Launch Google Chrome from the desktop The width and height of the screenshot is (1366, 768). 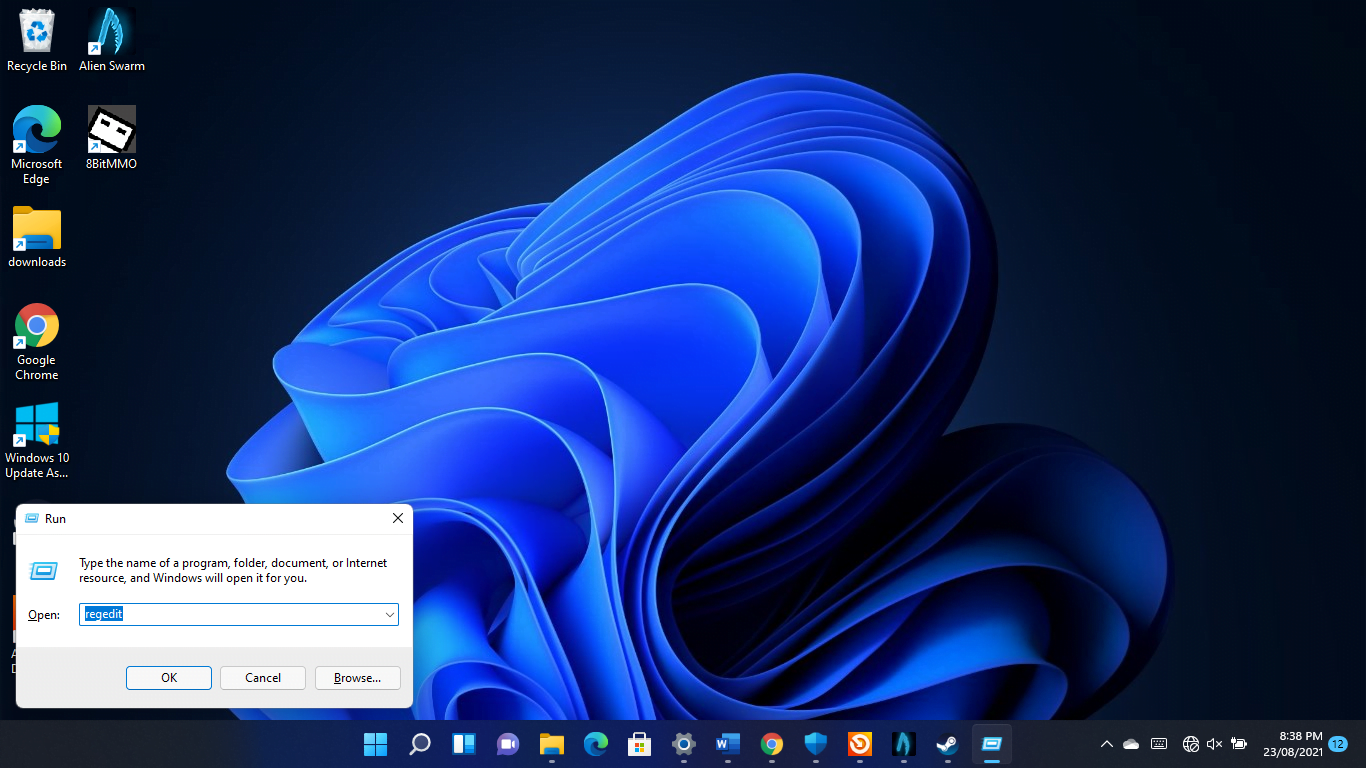(x=37, y=326)
